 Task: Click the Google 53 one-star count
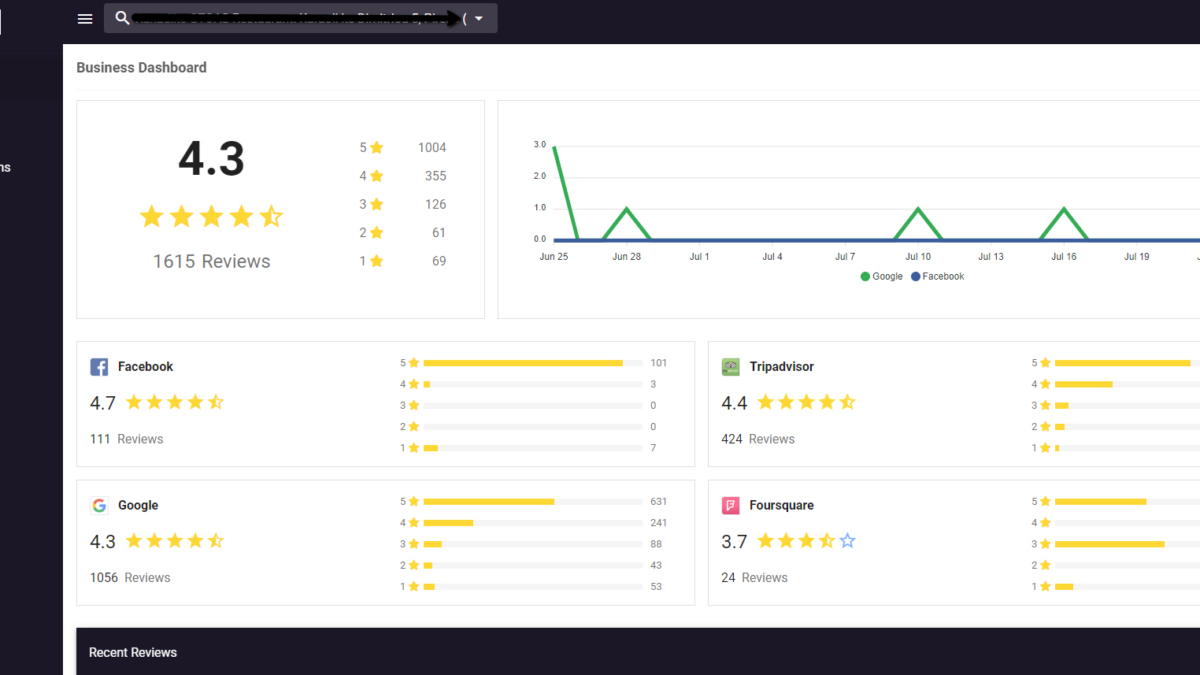click(656, 587)
